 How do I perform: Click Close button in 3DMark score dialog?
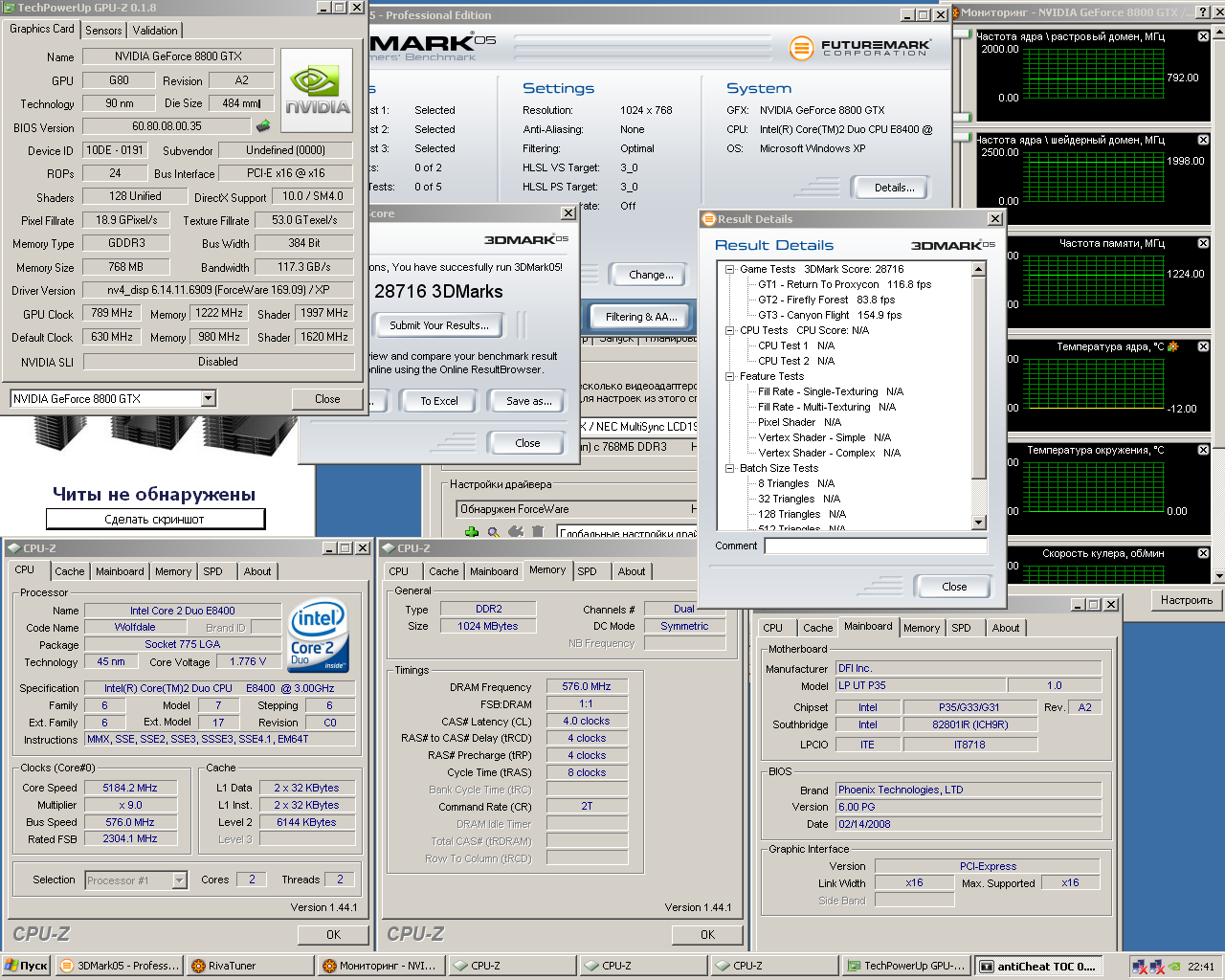tap(527, 443)
